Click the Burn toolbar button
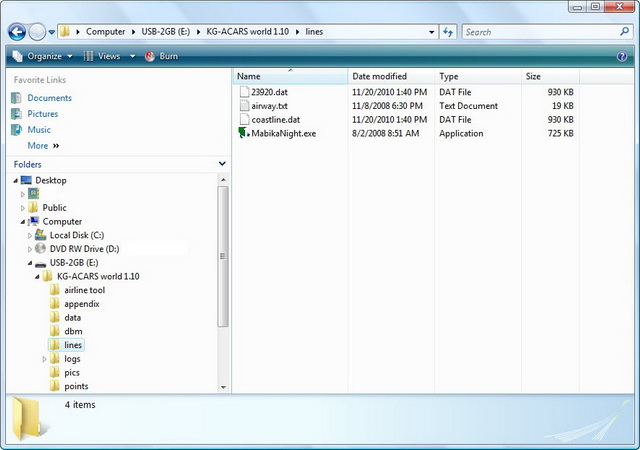The image size is (640, 450). tap(161, 57)
